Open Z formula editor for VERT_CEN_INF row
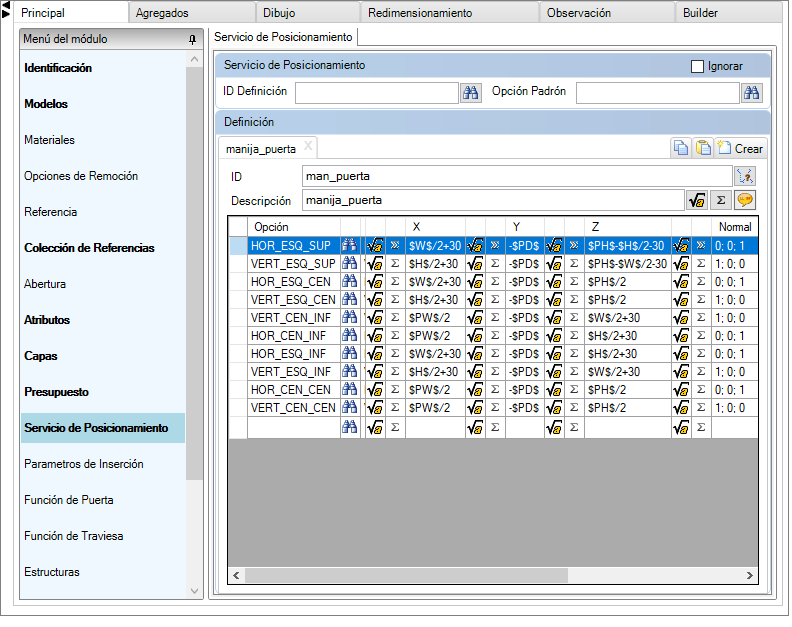 tap(554, 318)
